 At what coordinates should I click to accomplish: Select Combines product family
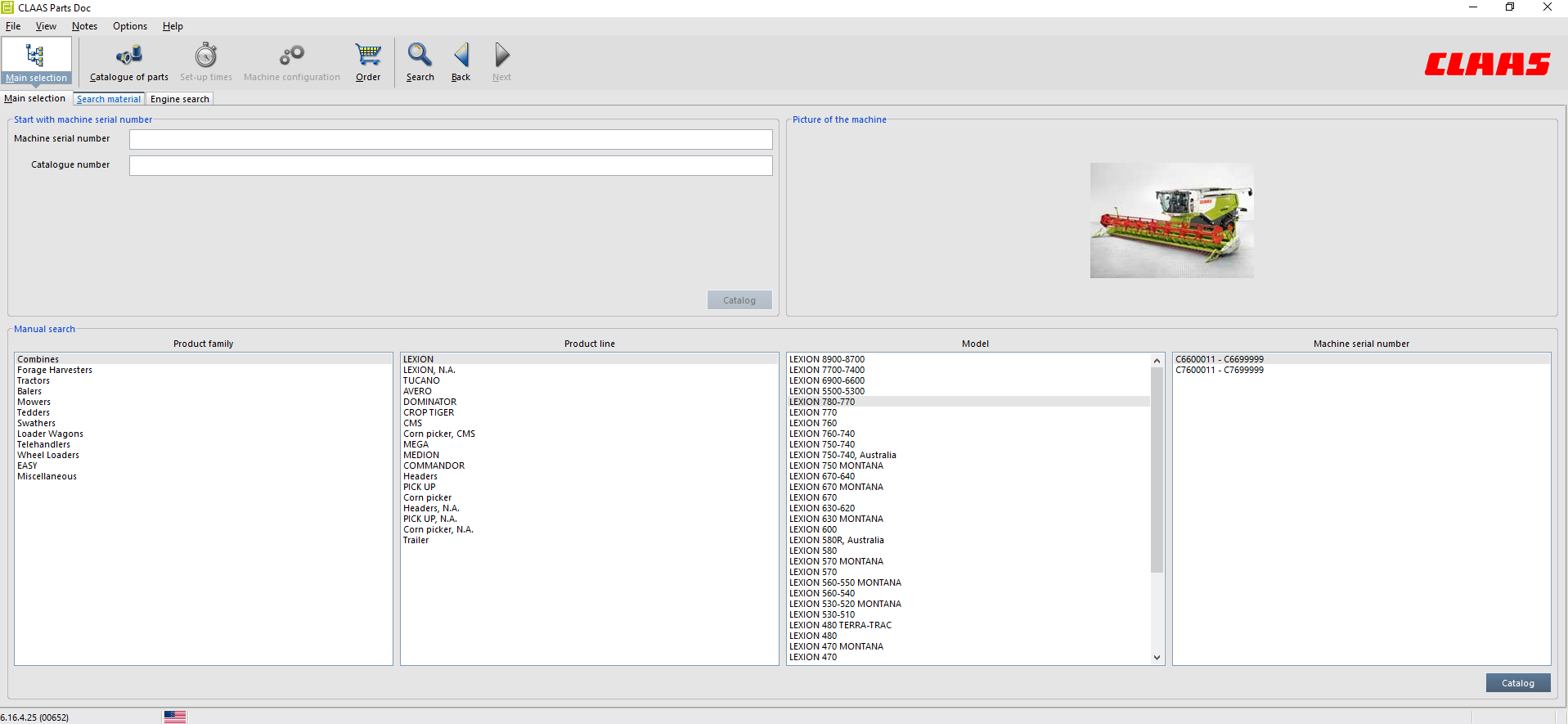point(203,359)
